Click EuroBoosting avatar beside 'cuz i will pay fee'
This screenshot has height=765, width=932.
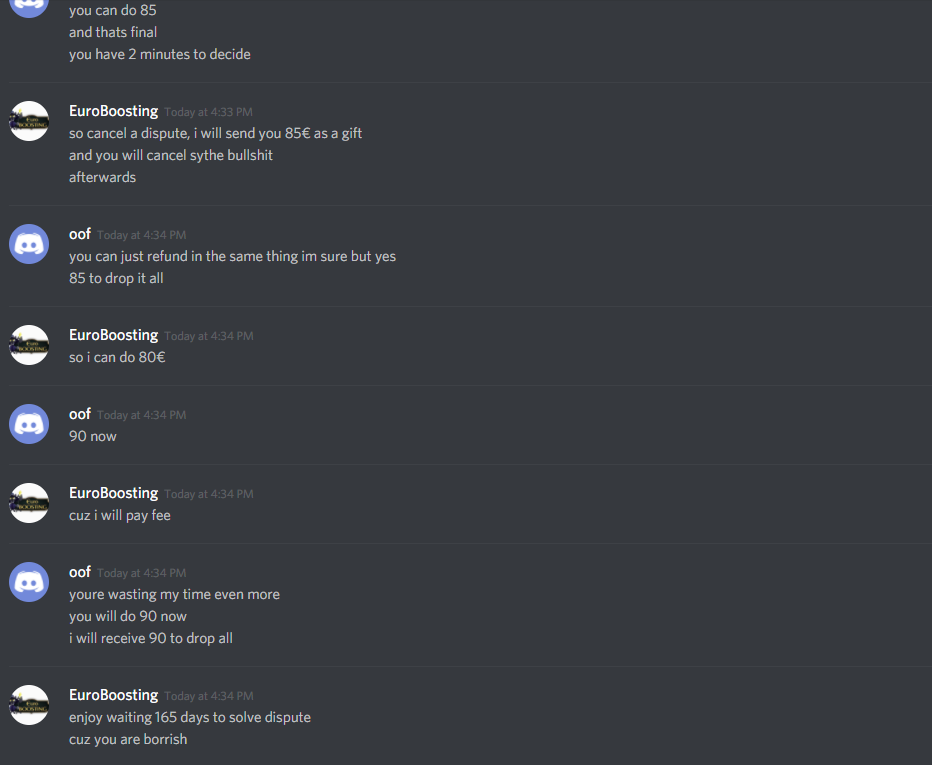(29, 503)
